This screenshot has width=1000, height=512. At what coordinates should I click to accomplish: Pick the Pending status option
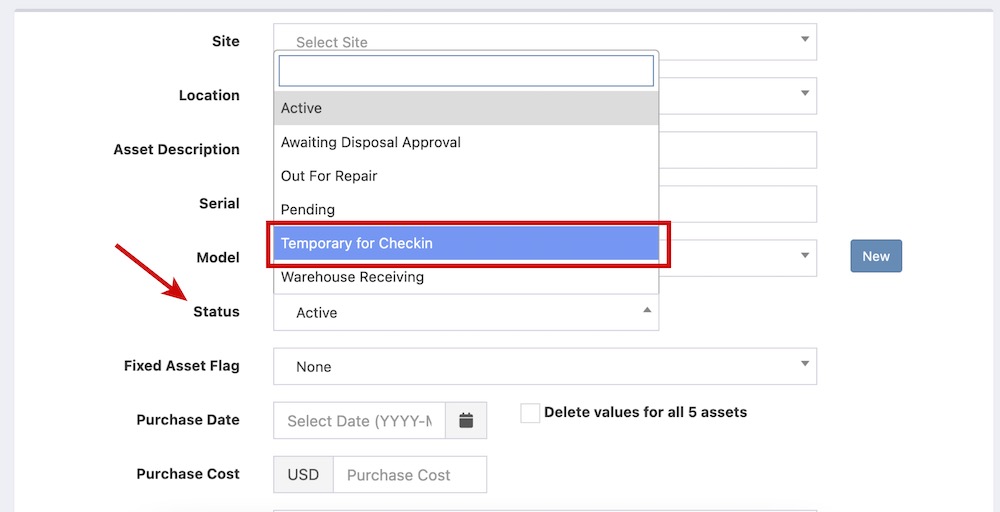click(x=466, y=210)
